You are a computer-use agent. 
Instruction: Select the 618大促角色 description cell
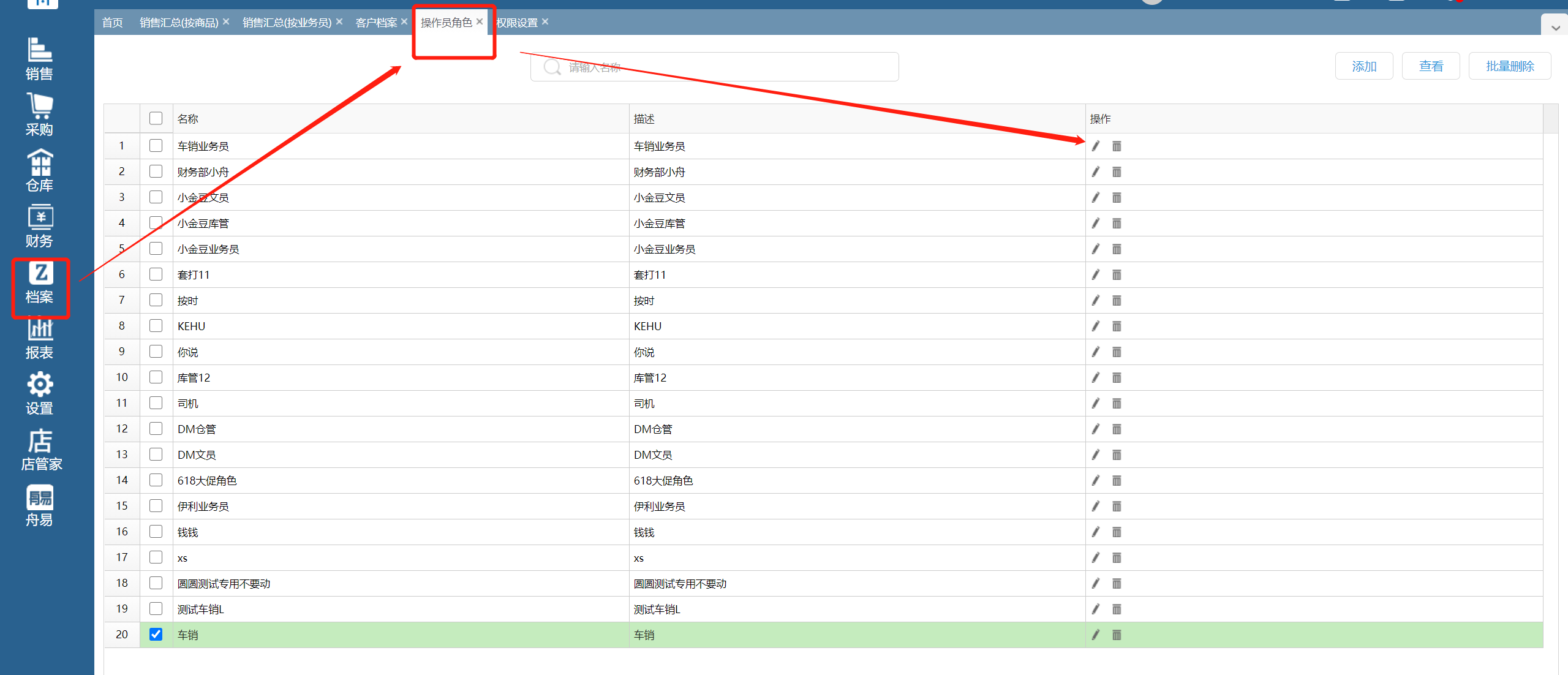(x=857, y=480)
